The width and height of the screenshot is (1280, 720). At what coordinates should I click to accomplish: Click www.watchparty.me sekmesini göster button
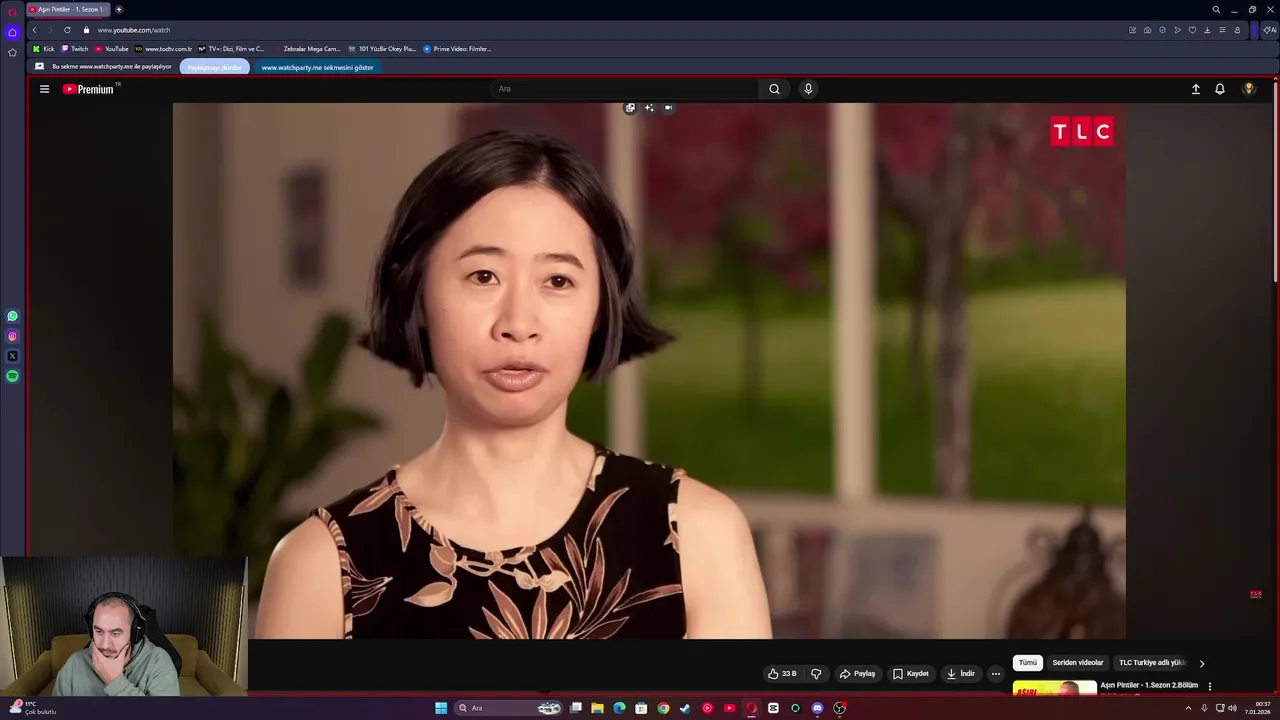317,67
